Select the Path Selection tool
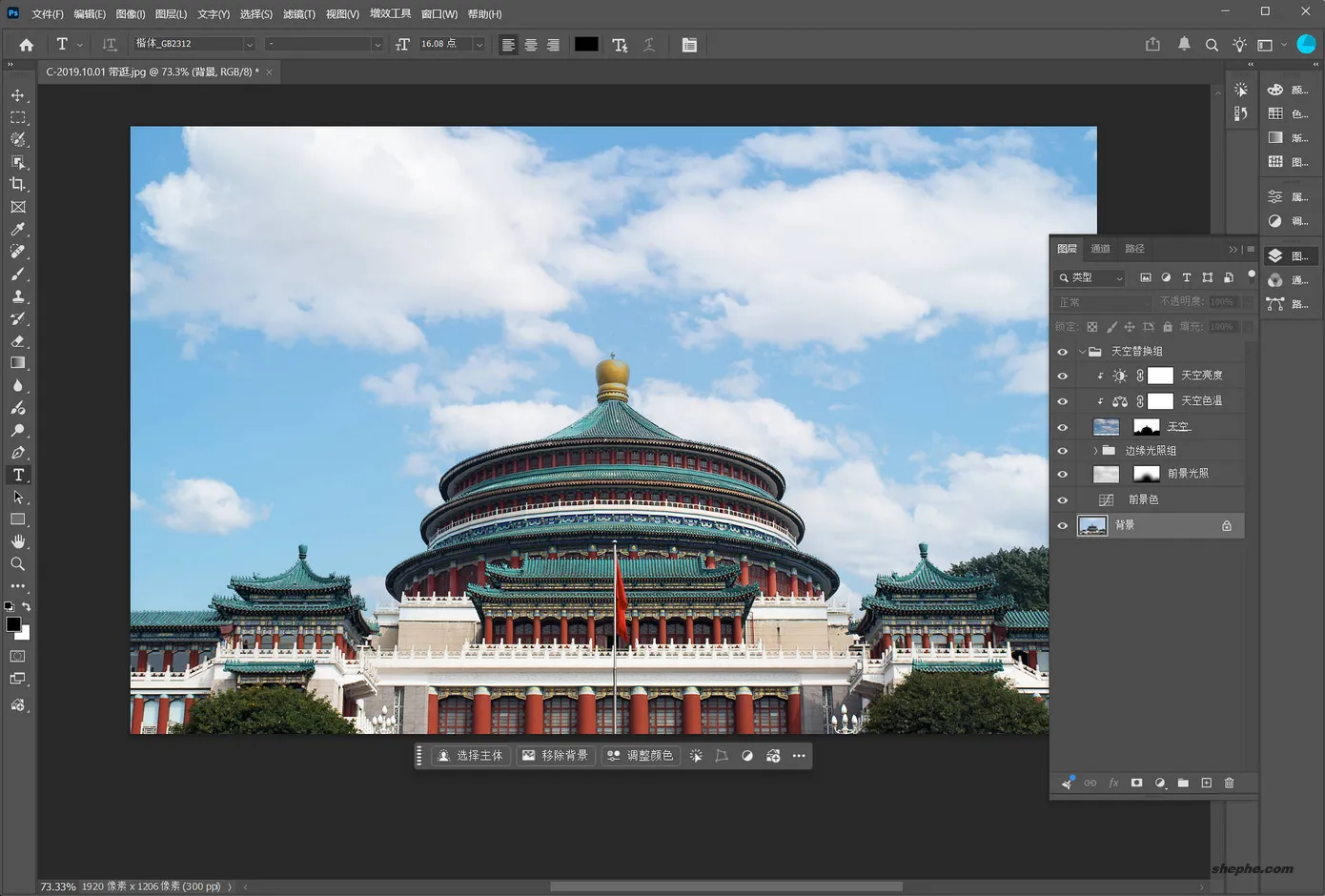1325x896 pixels. (x=17, y=498)
